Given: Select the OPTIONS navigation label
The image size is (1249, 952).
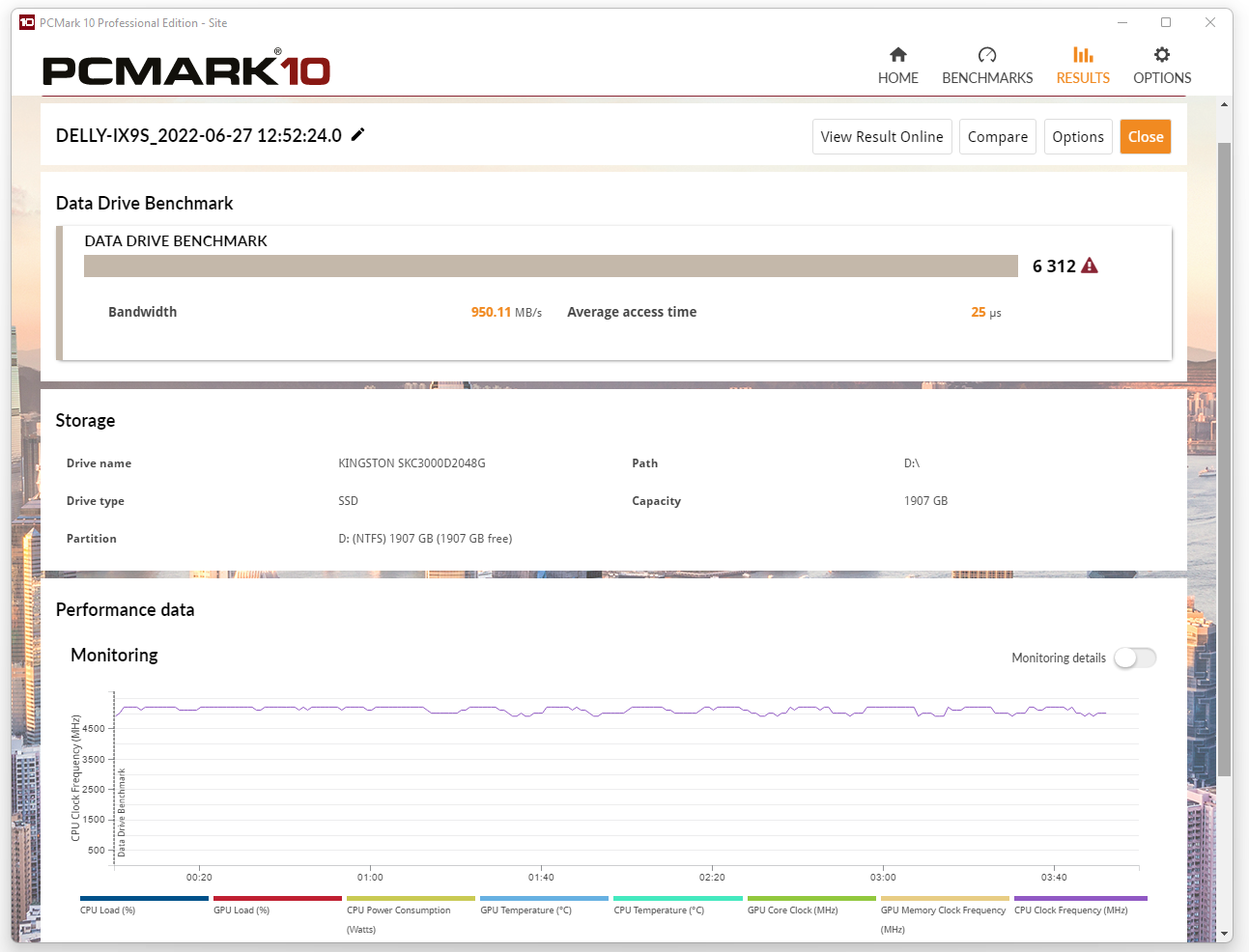Looking at the screenshot, I should pyautogui.click(x=1162, y=78).
